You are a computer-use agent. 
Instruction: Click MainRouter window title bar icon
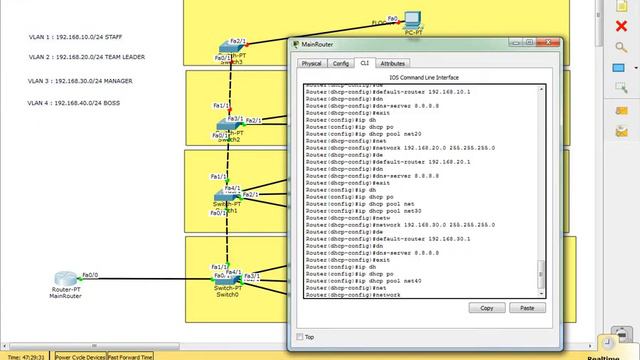point(296,44)
